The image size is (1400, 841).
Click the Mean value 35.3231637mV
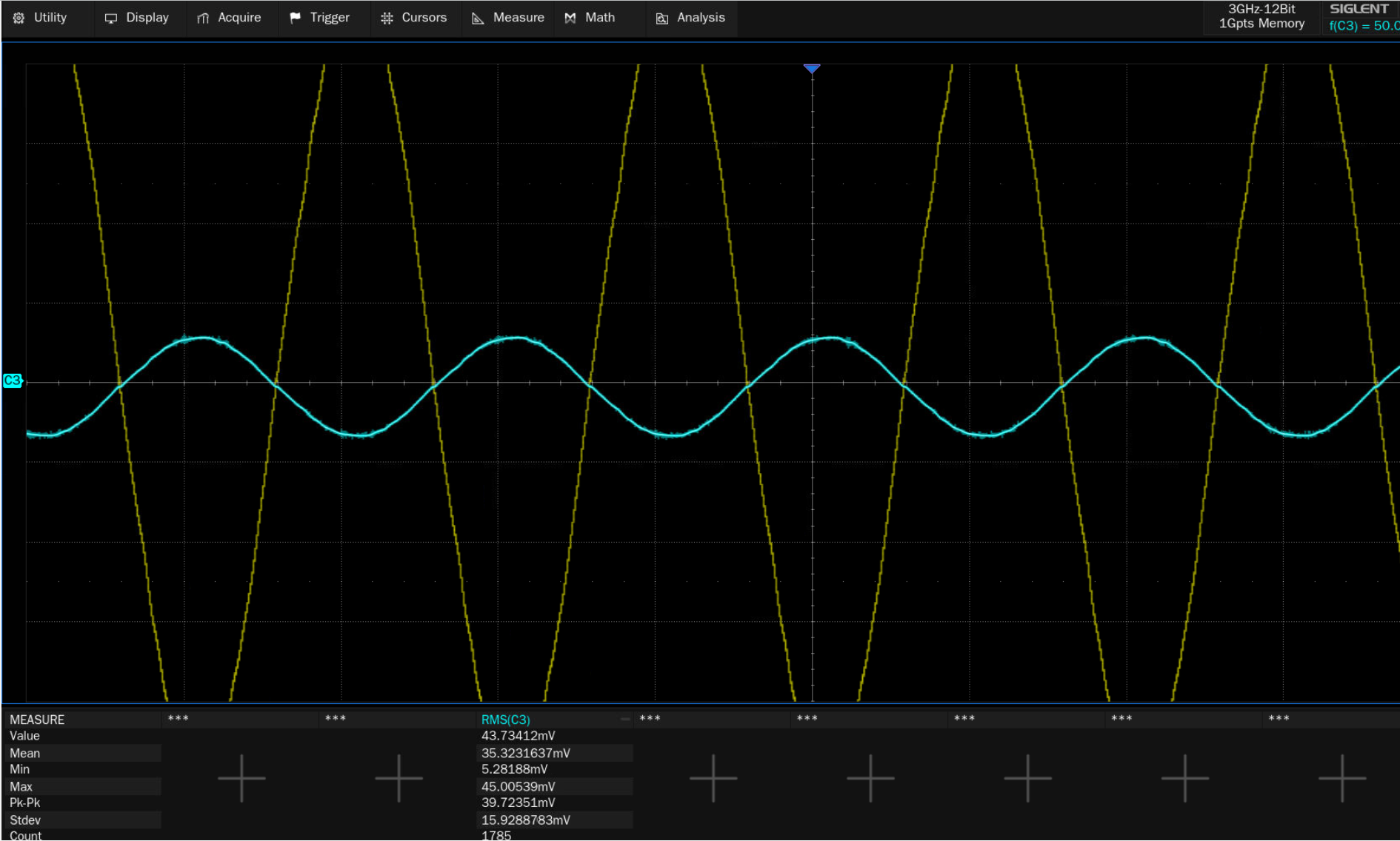pyautogui.click(x=526, y=753)
